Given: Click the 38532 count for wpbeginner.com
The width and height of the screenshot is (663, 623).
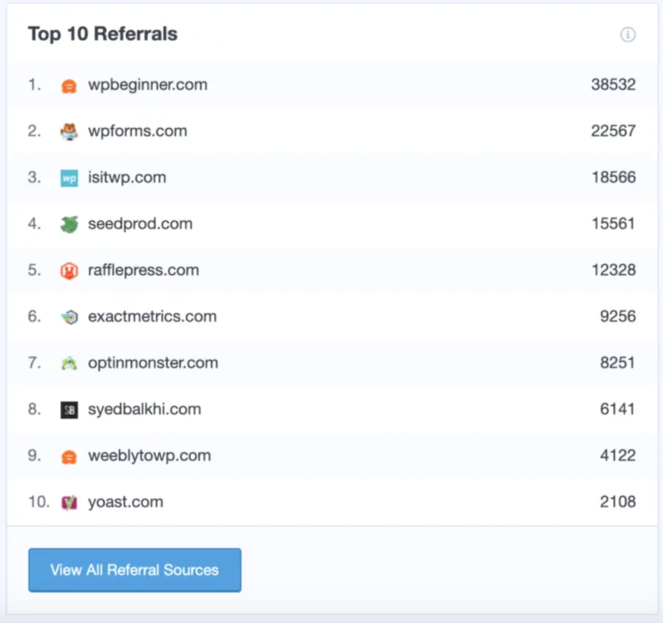Looking at the screenshot, I should [x=613, y=85].
